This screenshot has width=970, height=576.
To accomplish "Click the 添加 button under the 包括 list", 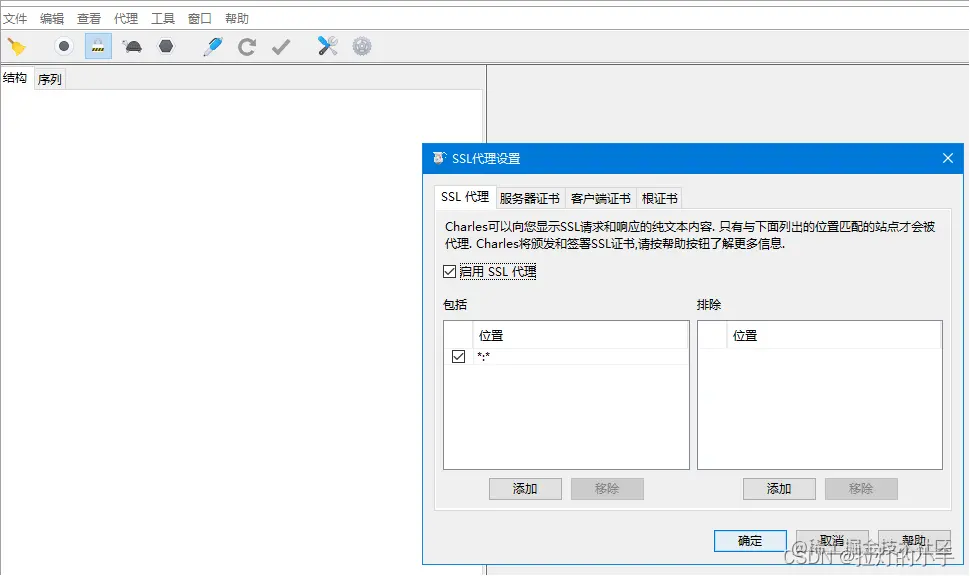I will [x=525, y=488].
